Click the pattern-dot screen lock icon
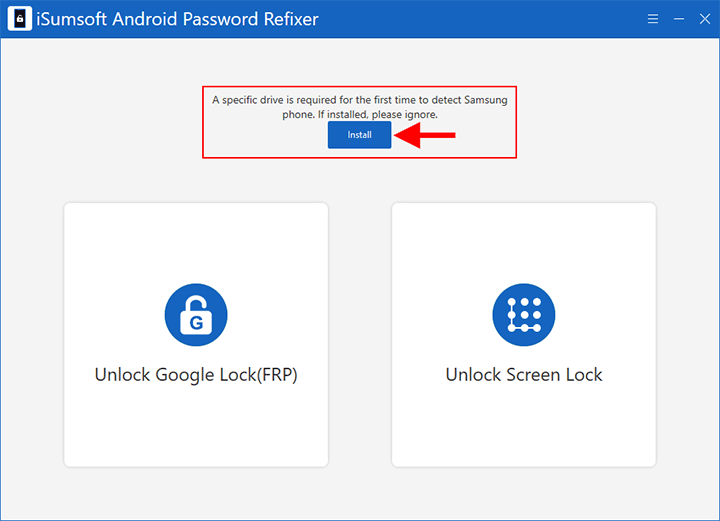The image size is (720, 521). point(523,315)
